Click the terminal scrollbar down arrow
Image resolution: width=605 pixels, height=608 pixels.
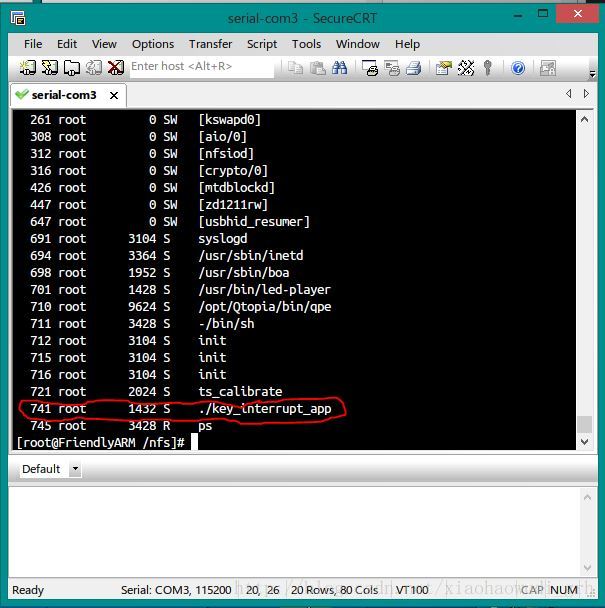[x=584, y=441]
